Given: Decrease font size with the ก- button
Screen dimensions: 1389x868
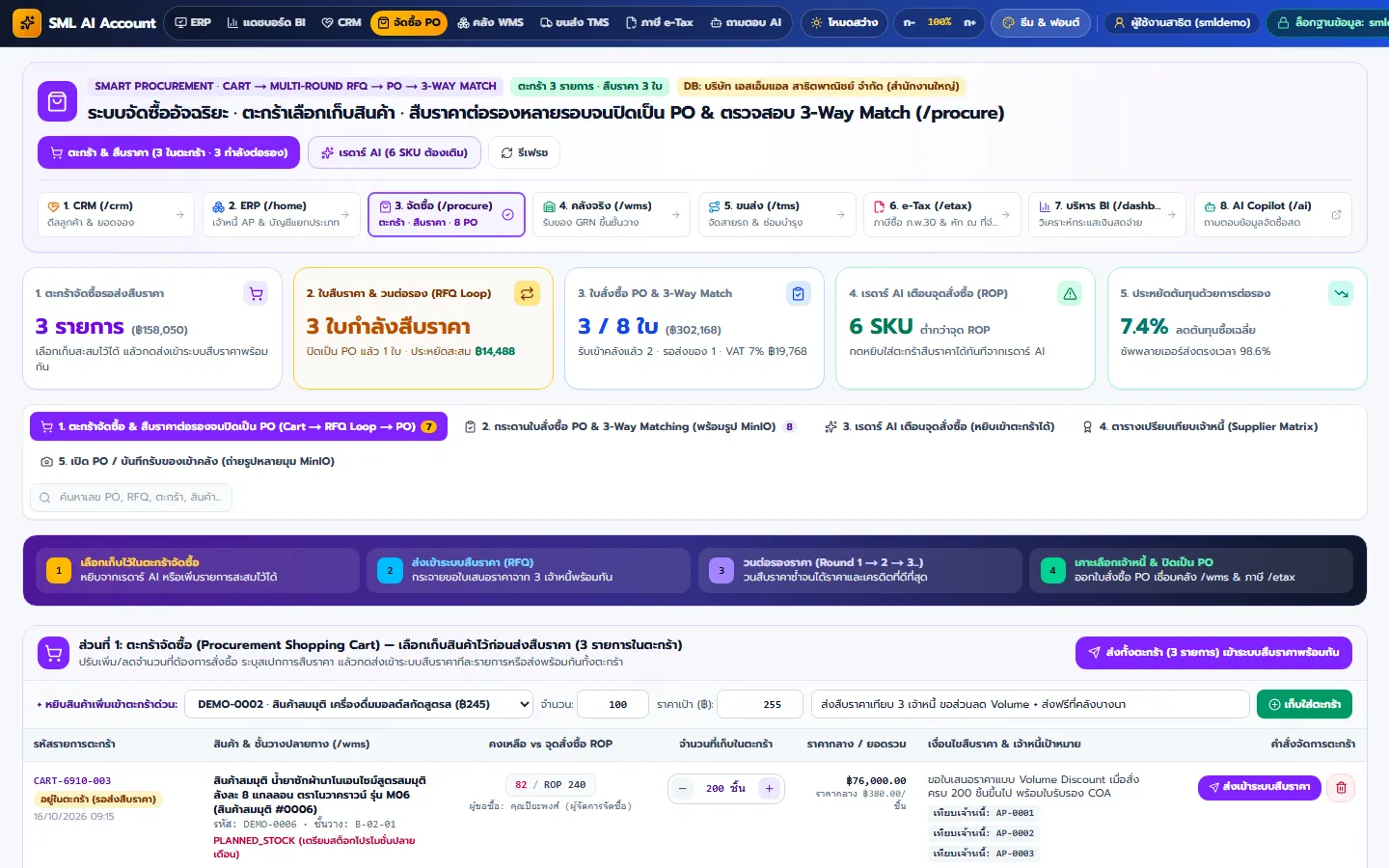Looking at the screenshot, I should coord(910,22).
